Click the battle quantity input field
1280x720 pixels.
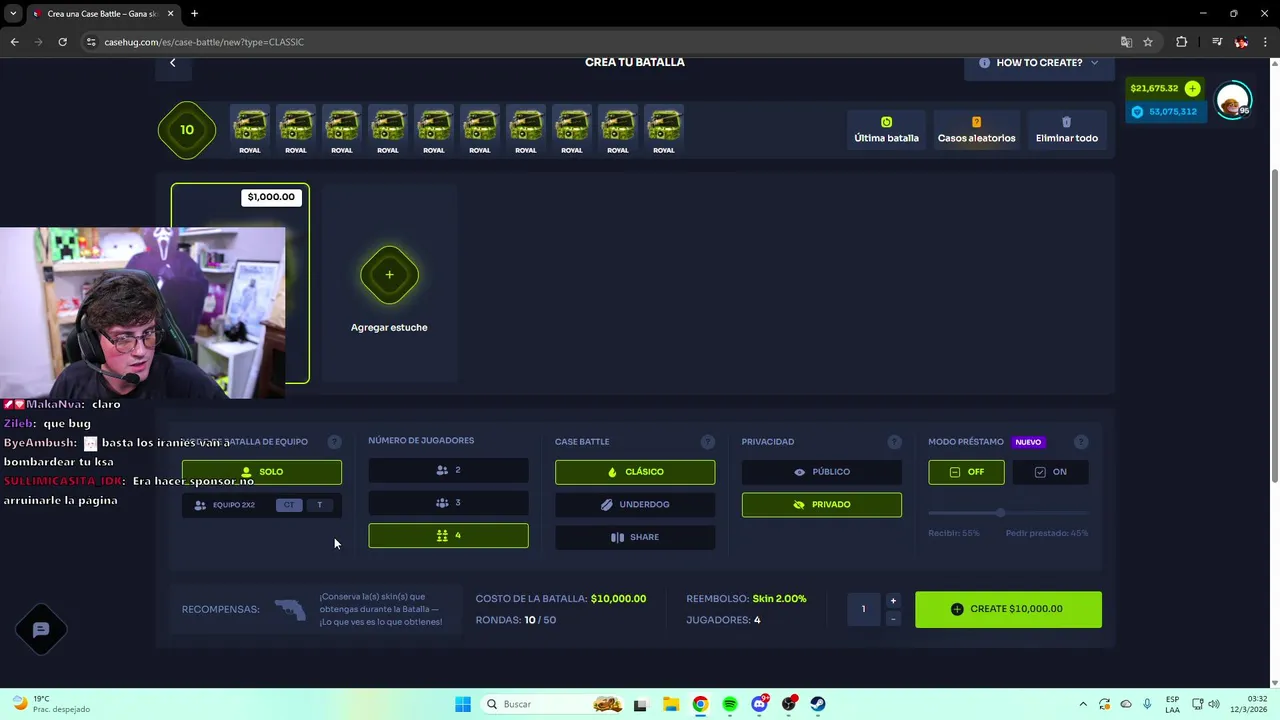[864, 609]
